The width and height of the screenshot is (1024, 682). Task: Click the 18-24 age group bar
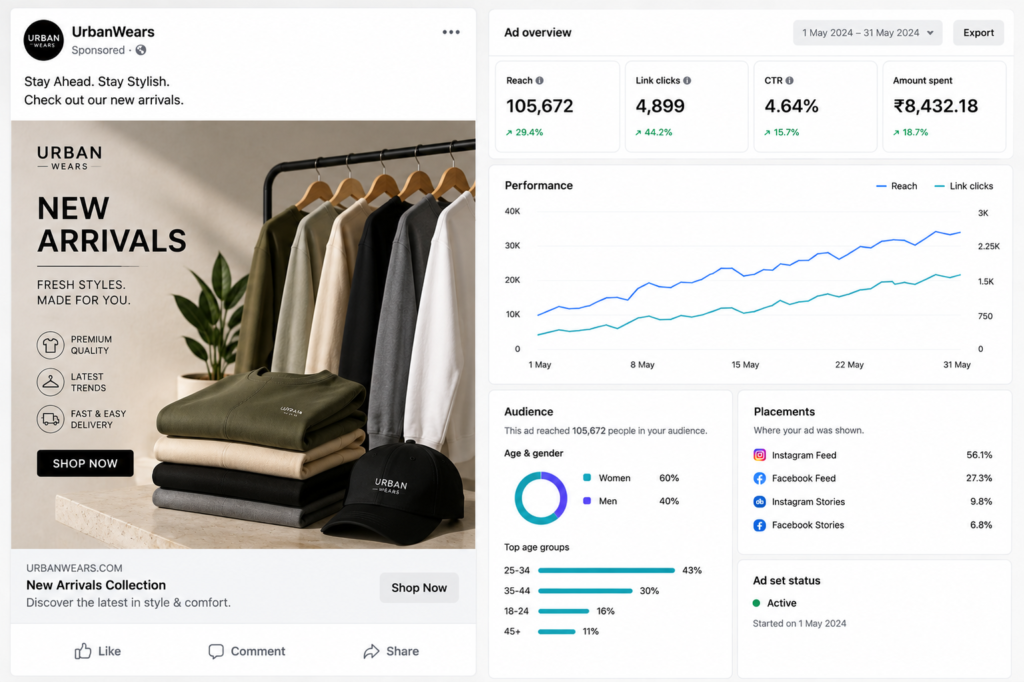[x=563, y=611]
